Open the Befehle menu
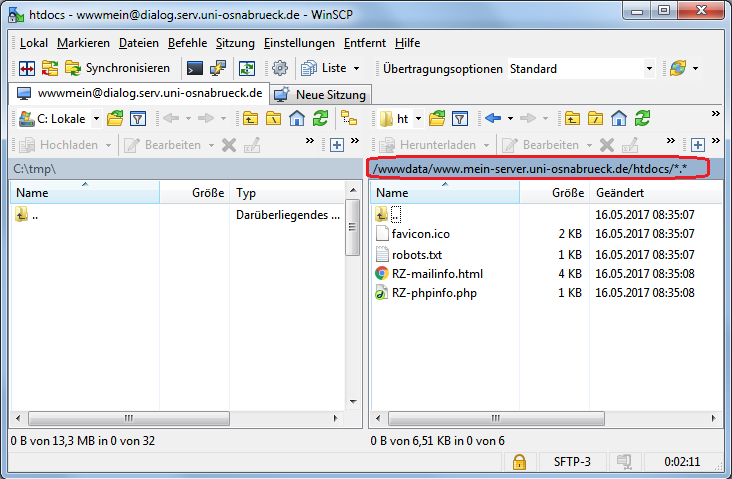 (188, 43)
